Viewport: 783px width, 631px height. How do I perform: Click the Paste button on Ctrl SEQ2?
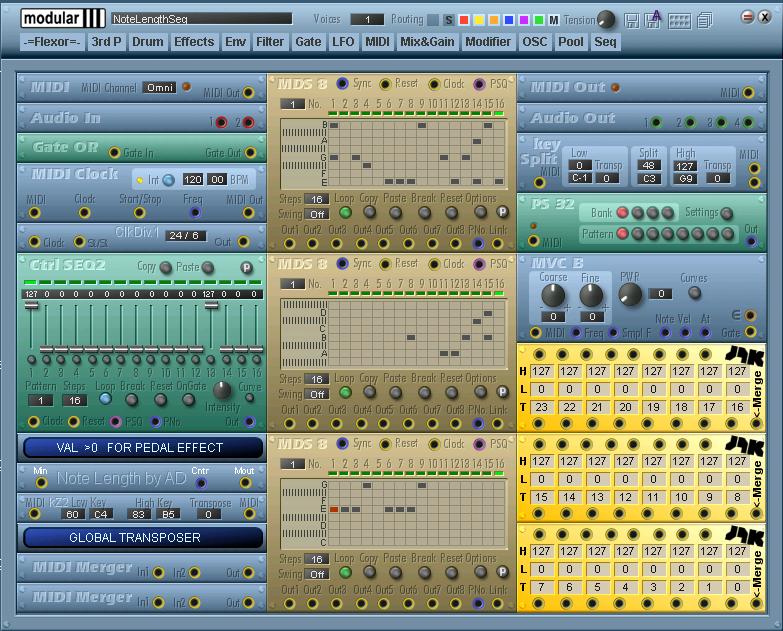point(208,268)
